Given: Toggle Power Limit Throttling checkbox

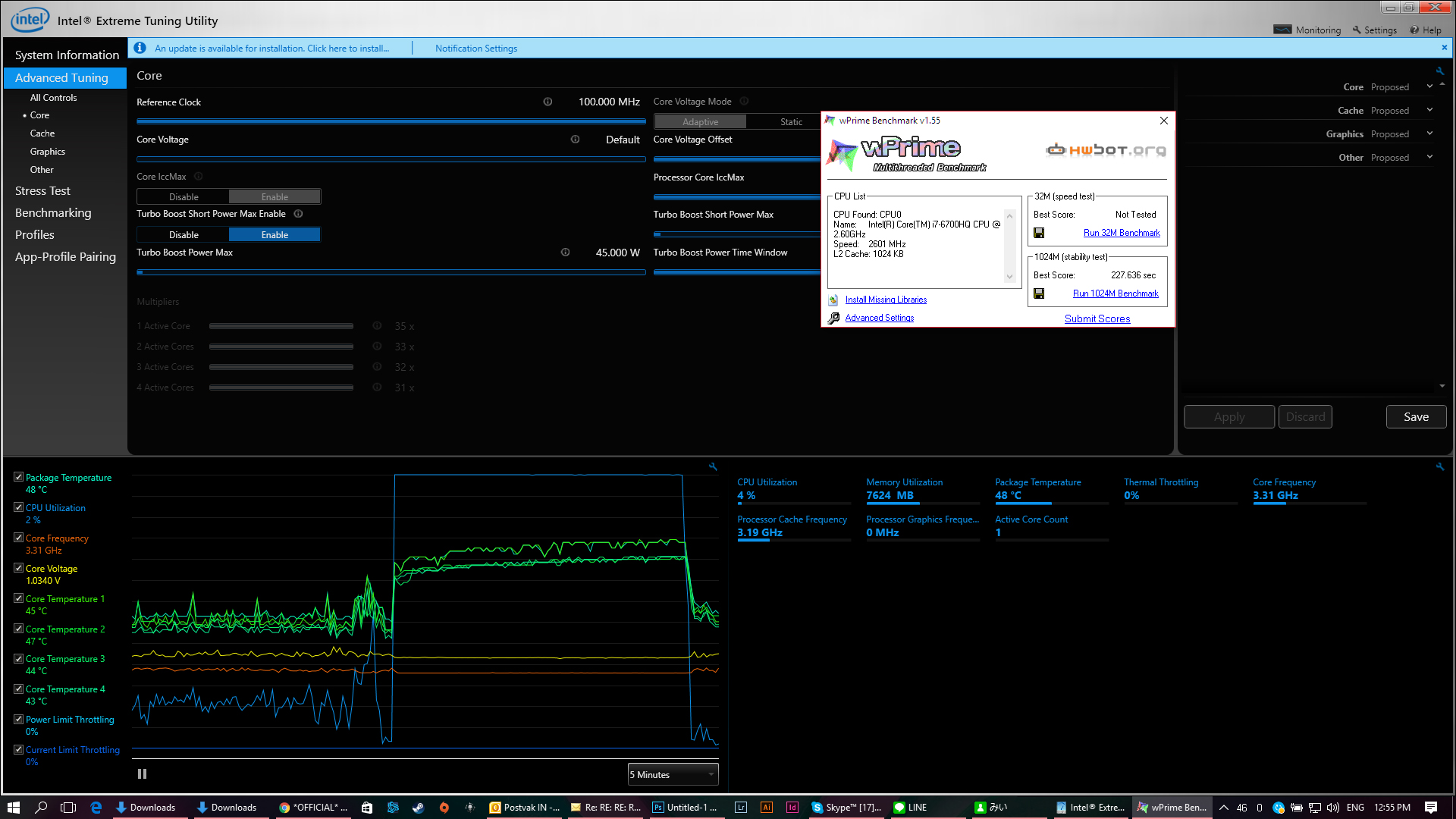Looking at the screenshot, I should tap(18, 719).
